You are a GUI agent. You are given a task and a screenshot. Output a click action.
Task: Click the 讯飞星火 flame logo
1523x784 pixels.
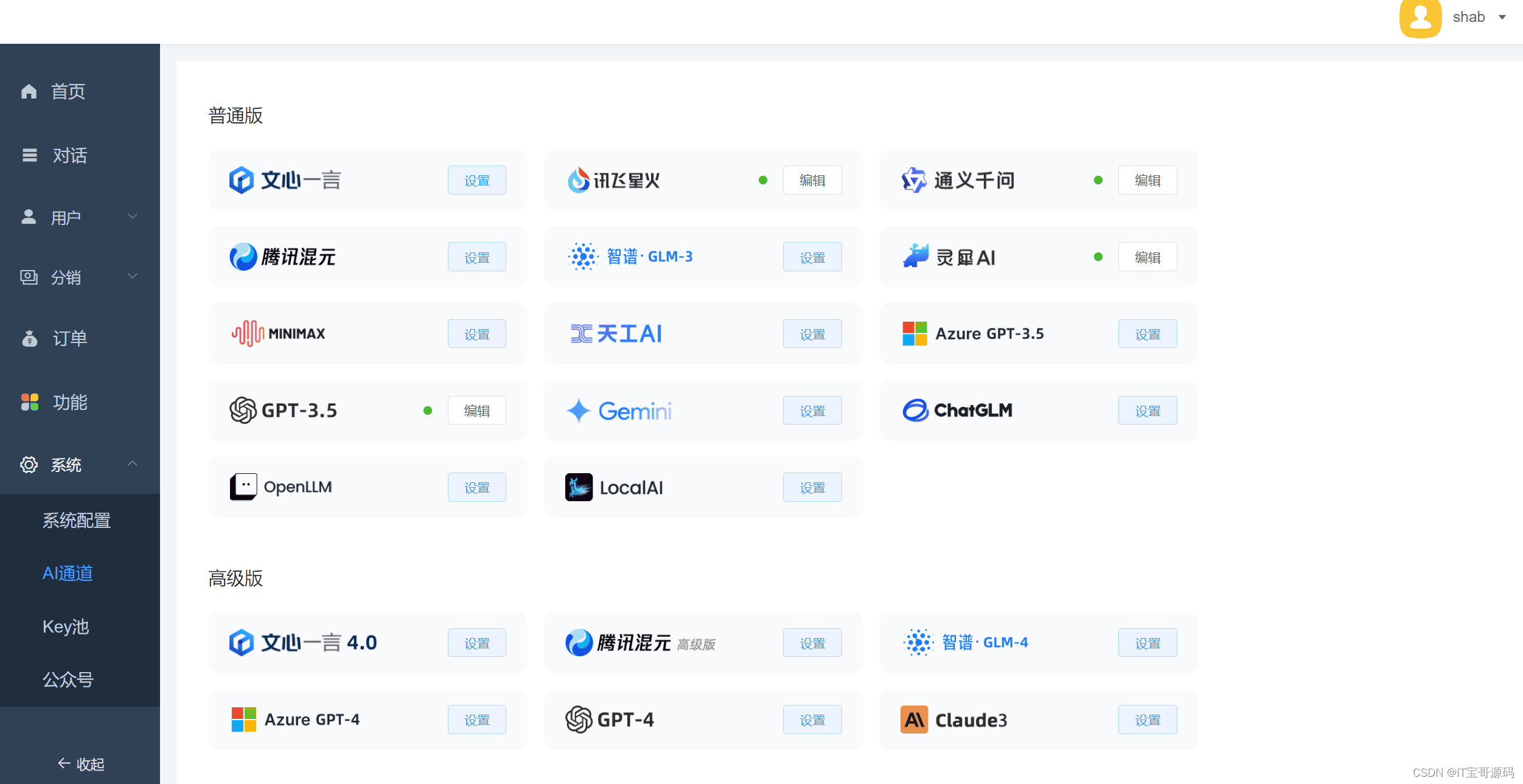tap(578, 180)
